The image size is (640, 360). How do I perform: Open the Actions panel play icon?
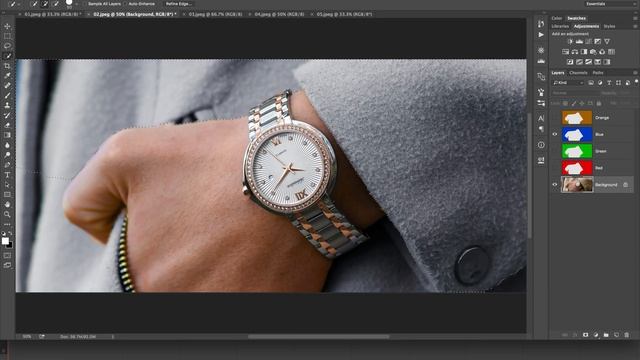coord(541,35)
